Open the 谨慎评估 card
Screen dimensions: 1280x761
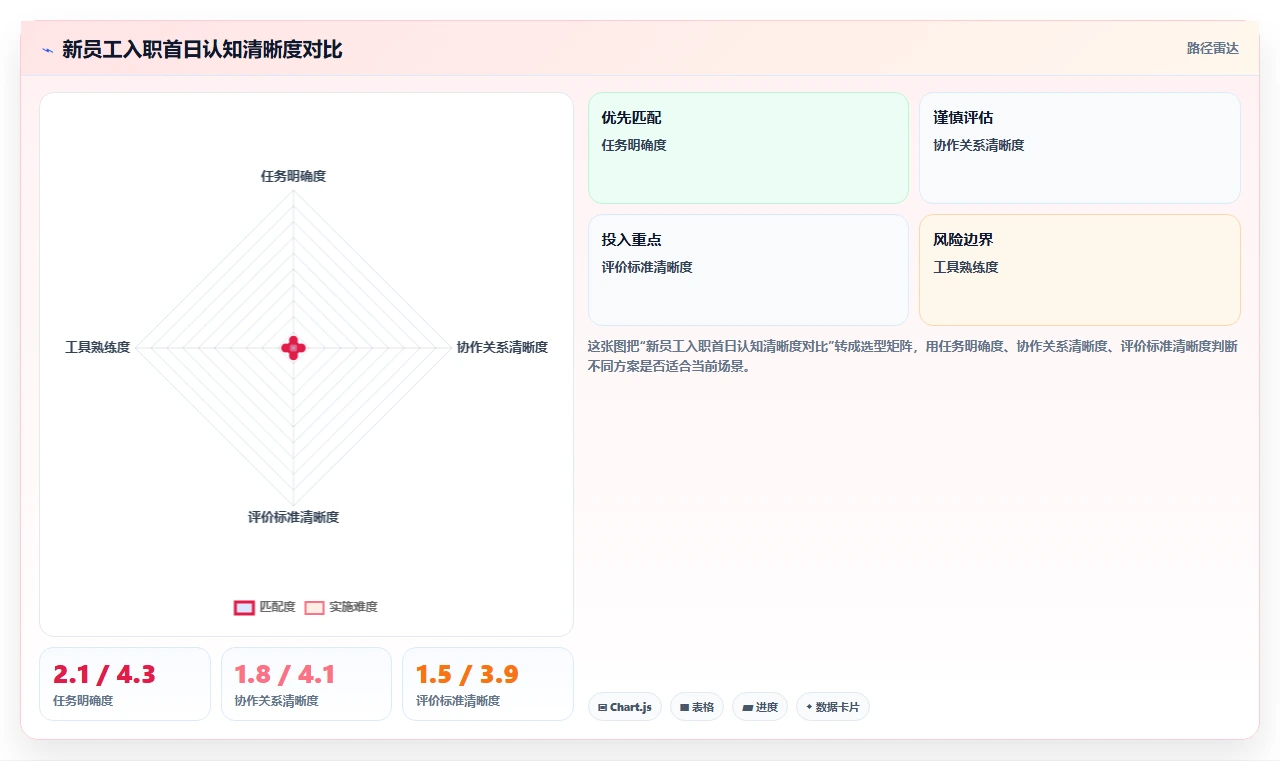tap(1080, 148)
